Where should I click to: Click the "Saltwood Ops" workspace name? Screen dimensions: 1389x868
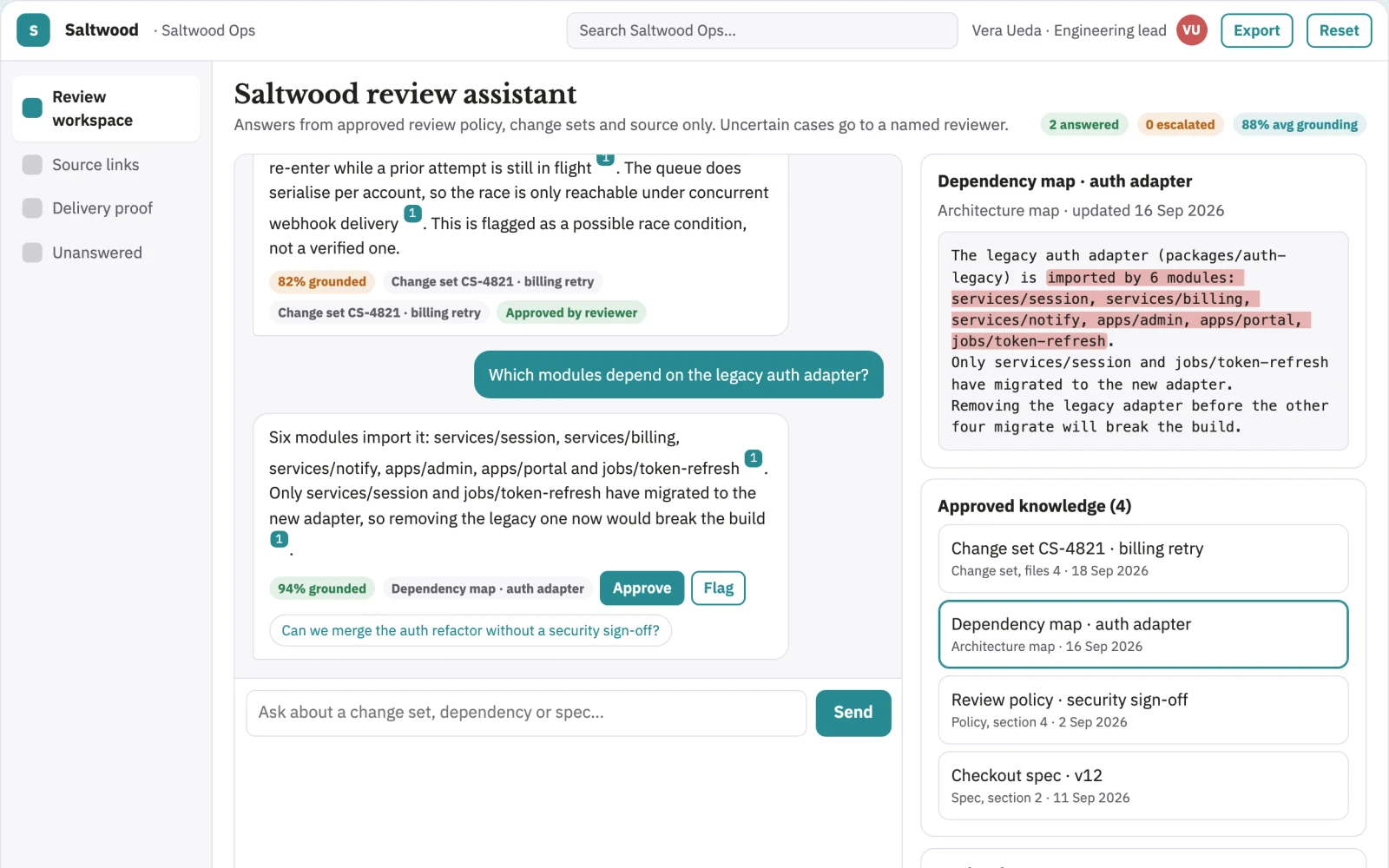pyautogui.click(x=208, y=30)
